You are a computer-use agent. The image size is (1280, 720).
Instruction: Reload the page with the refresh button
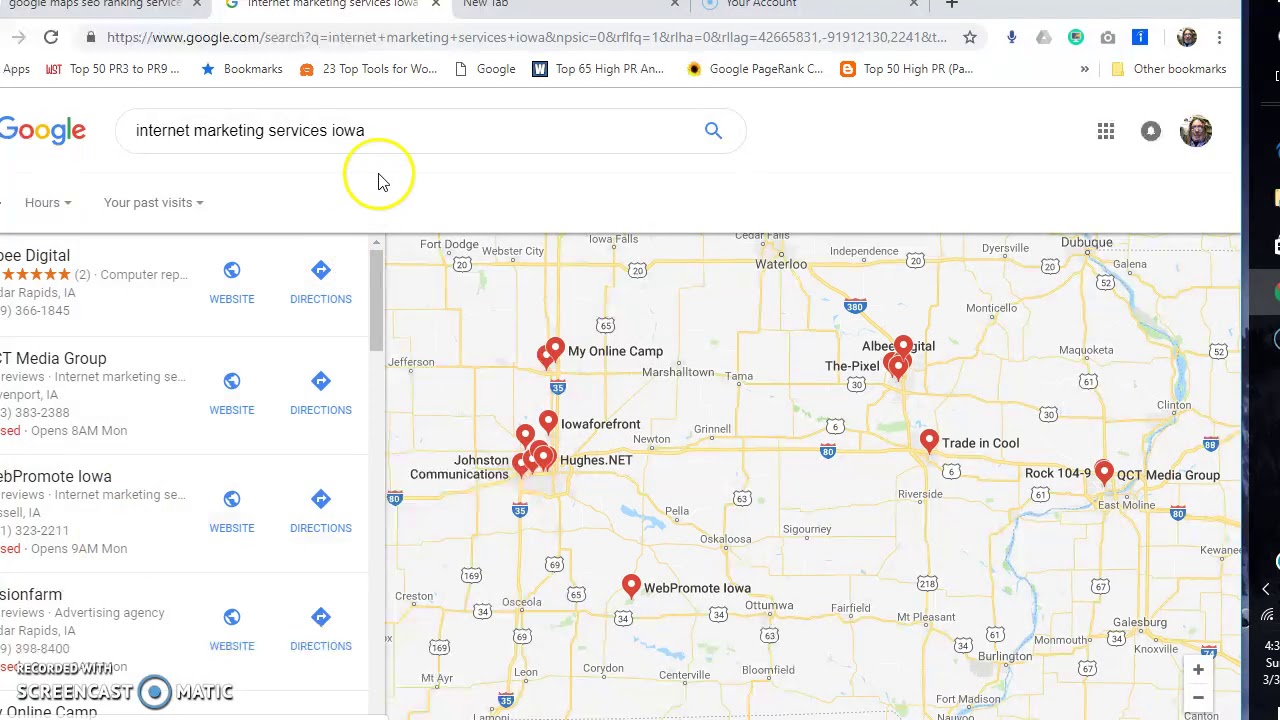[51, 37]
